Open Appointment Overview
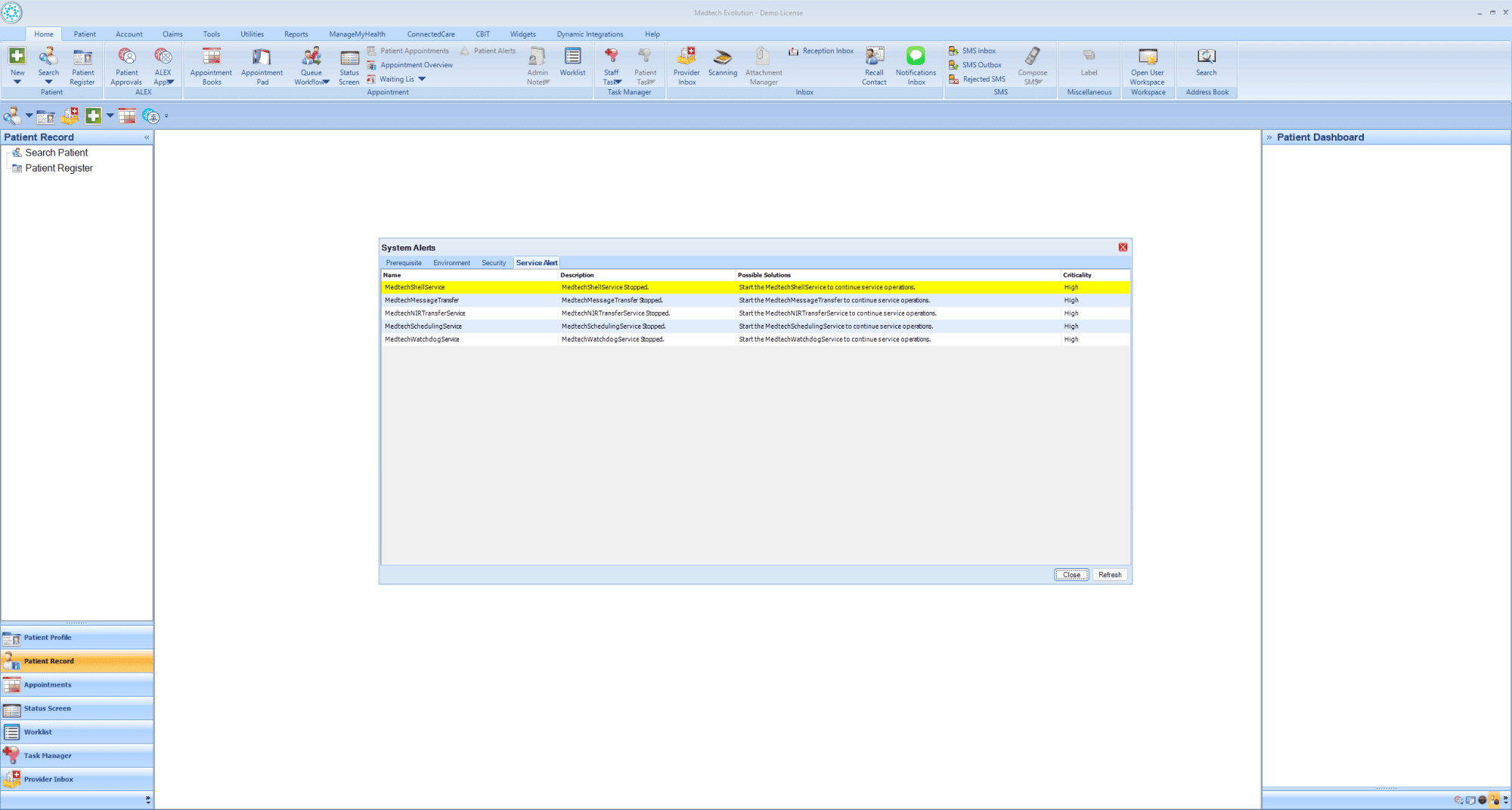This screenshot has width=1512, height=810. point(410,65)
